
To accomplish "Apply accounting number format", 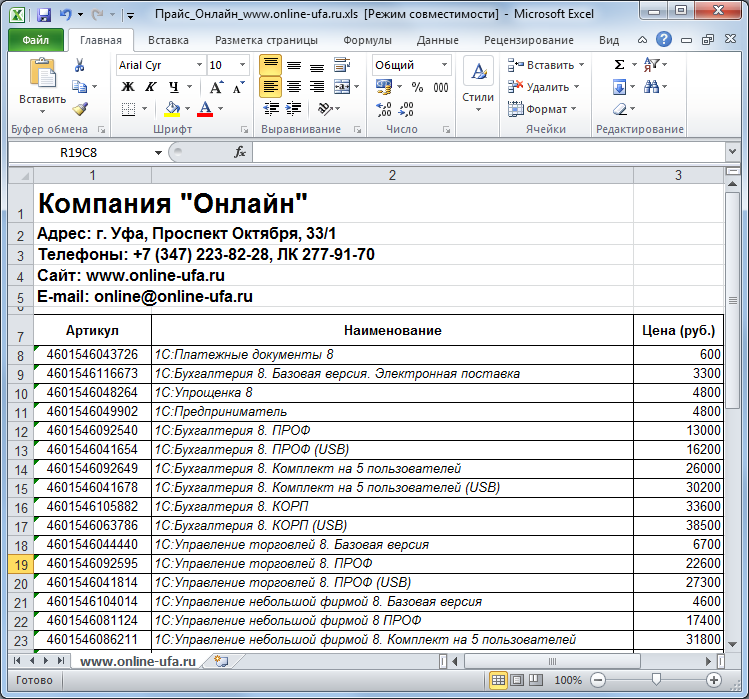I will pos(384,86).
